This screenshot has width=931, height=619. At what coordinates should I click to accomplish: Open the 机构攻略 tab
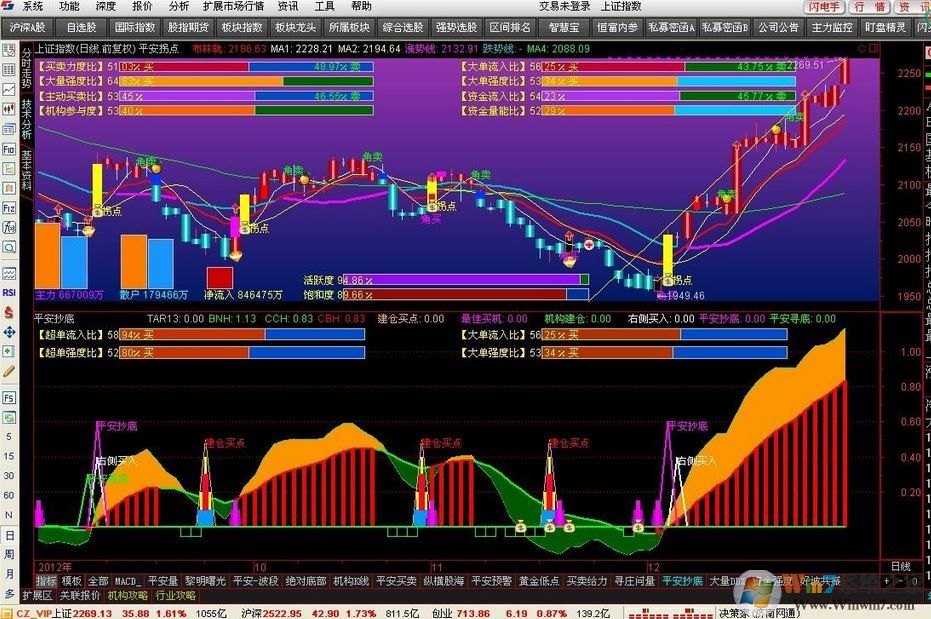pos(128,595)
